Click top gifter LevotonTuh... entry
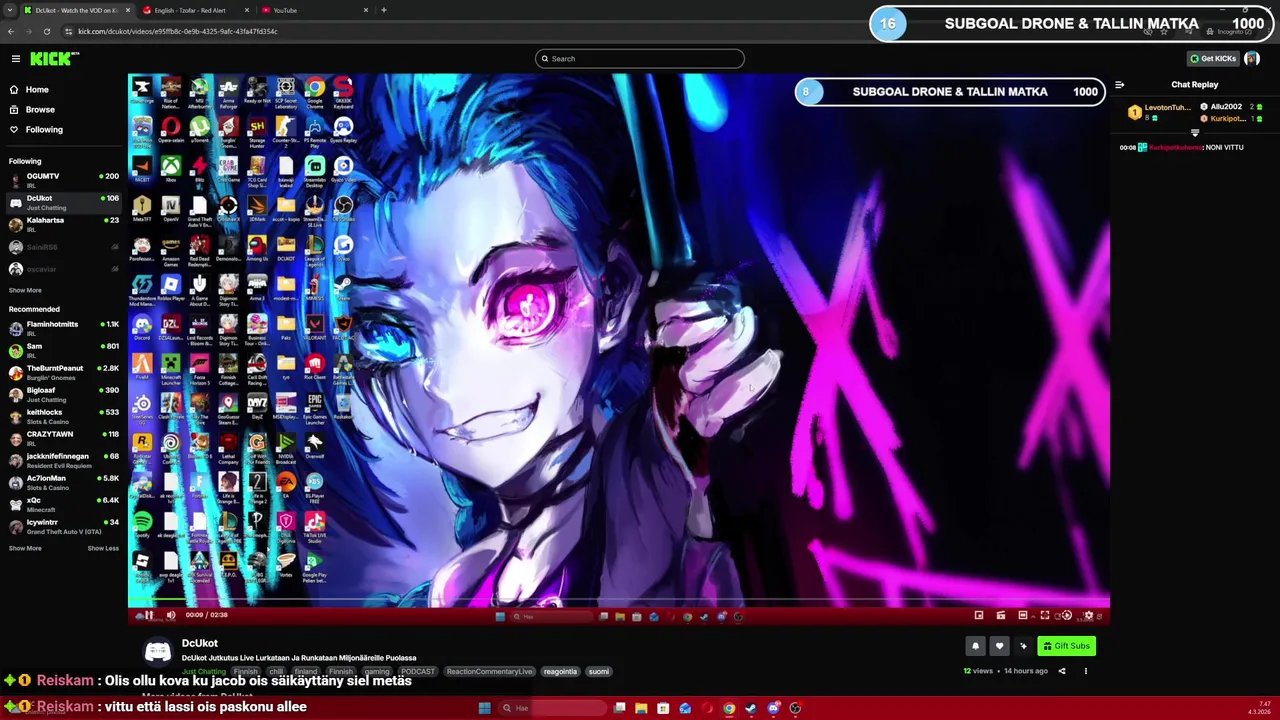The width and height of the screenshot is (1280, 720). 1159,112
